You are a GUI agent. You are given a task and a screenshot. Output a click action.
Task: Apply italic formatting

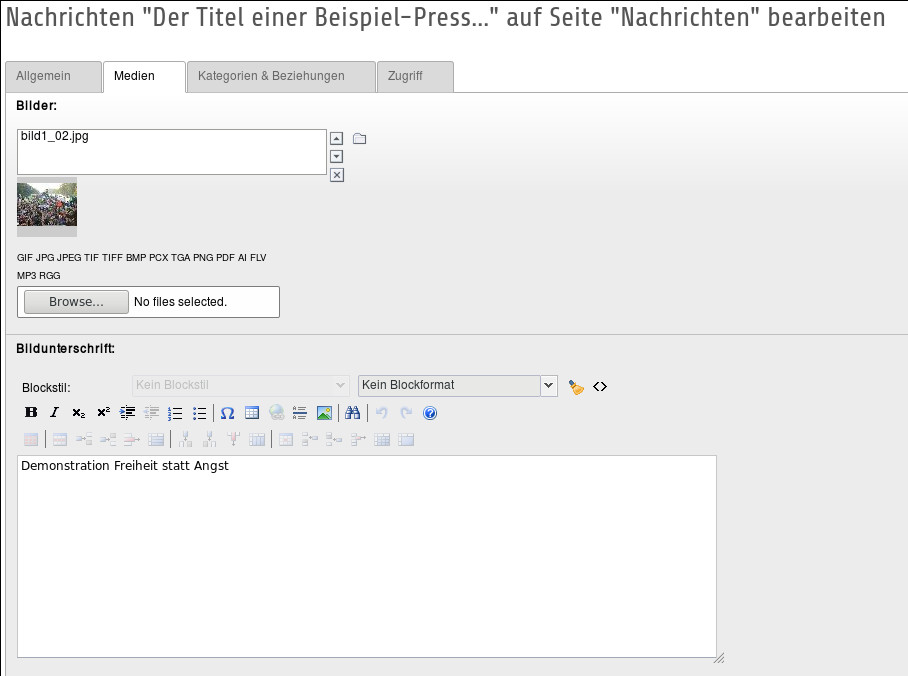click(x=54, y=412)
